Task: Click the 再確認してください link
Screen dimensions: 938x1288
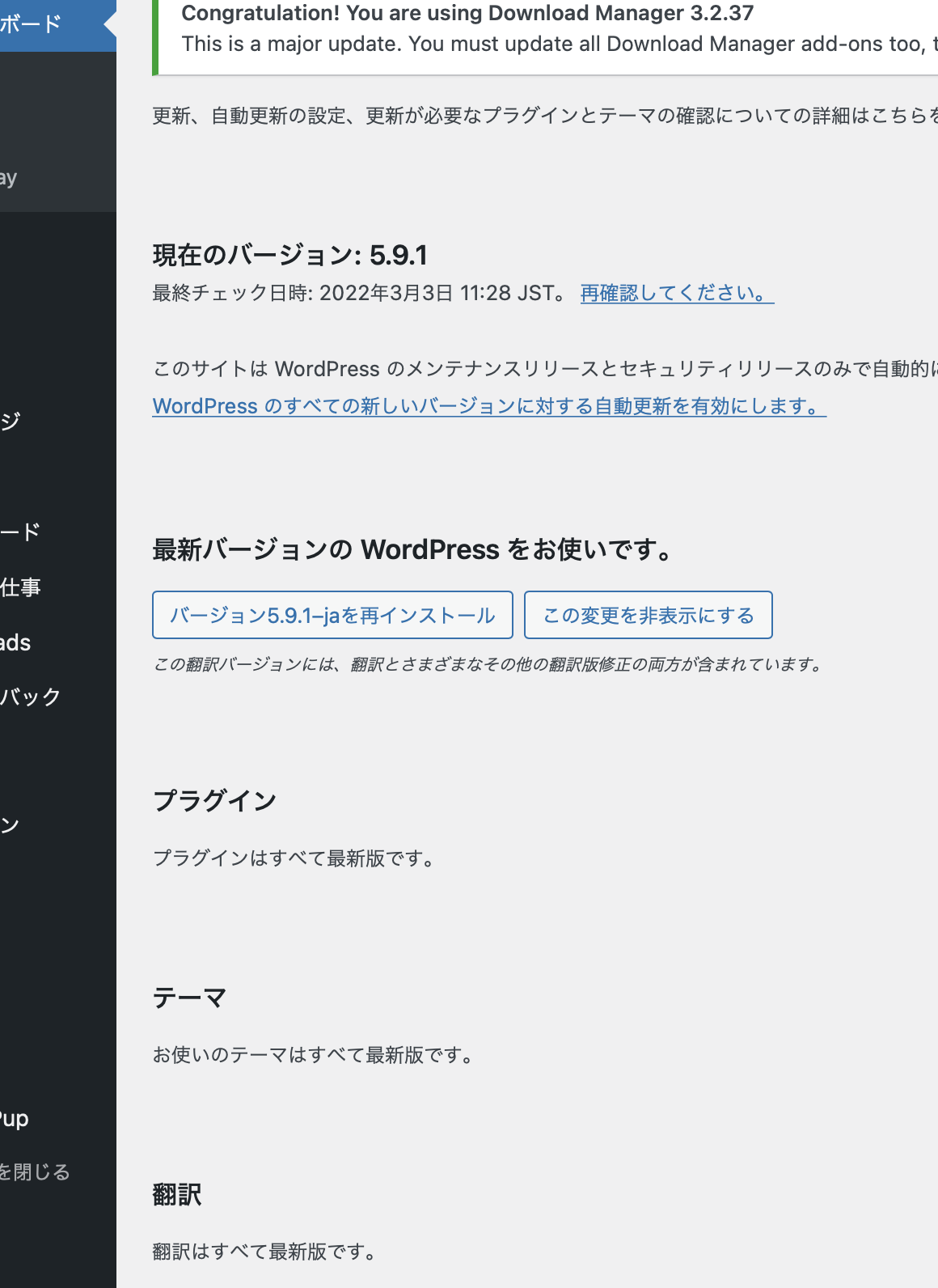Action: tap(676, 293)
